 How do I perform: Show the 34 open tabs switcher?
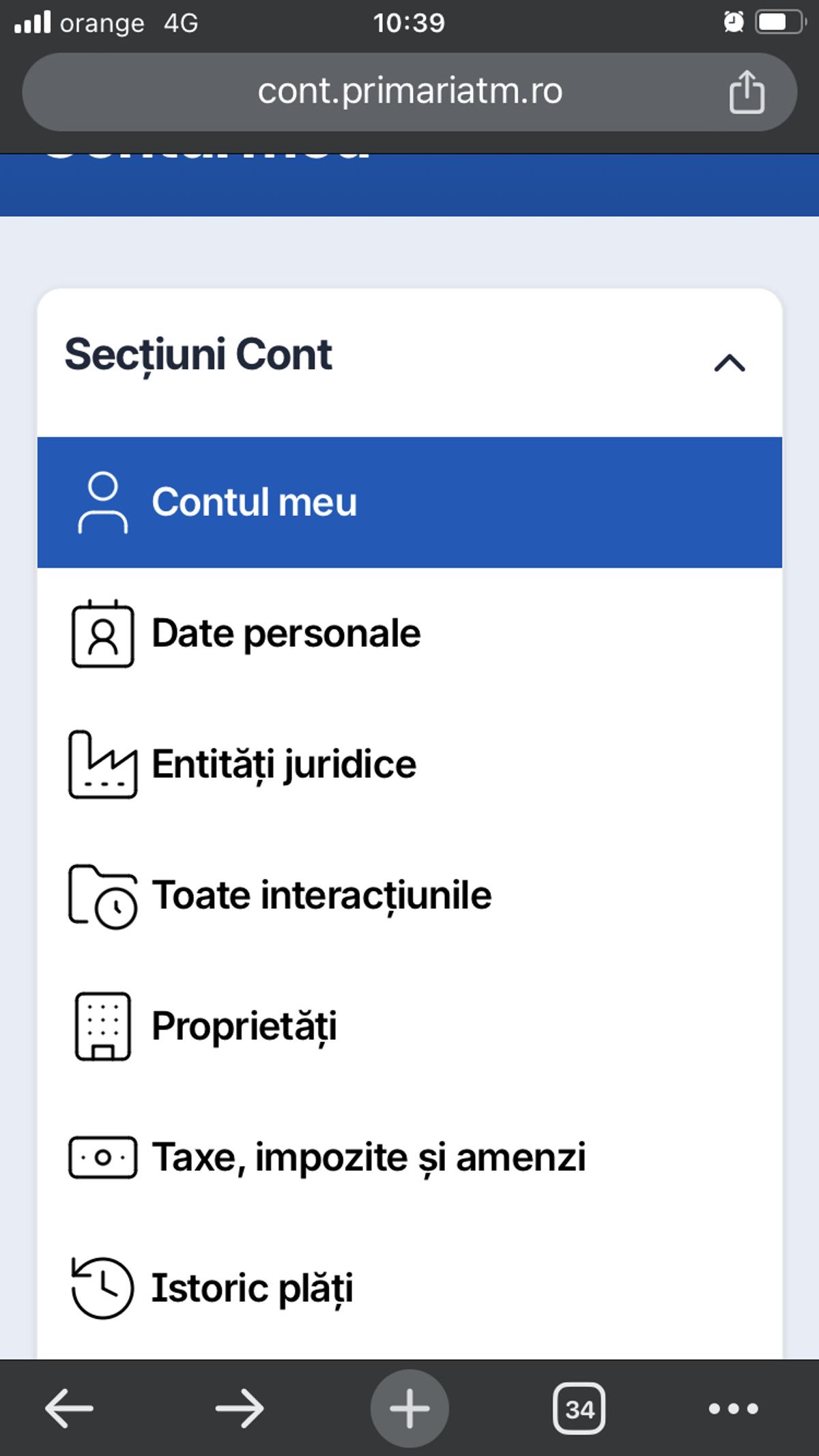coord(579,1408)
